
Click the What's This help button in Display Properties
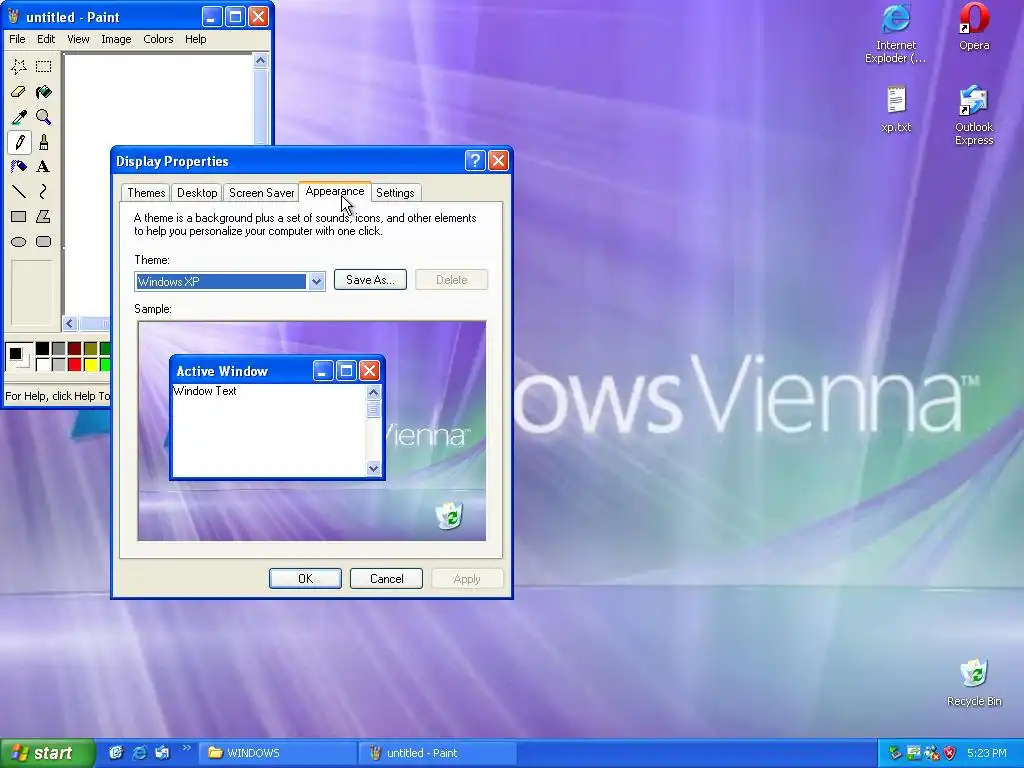click(x=475, y=161)
